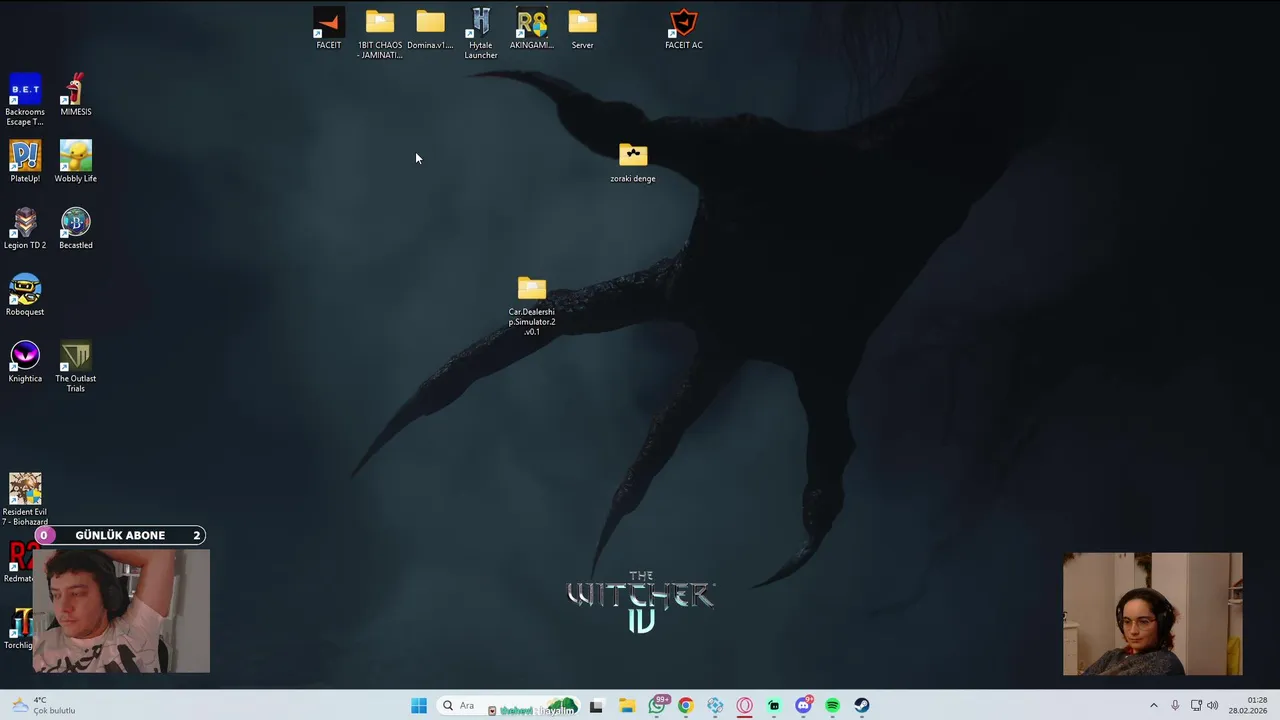Open the 1BIT CHAOS folder
This screenshot has width=1280, height=720.
pyautogui.click(x=380, y=33)
